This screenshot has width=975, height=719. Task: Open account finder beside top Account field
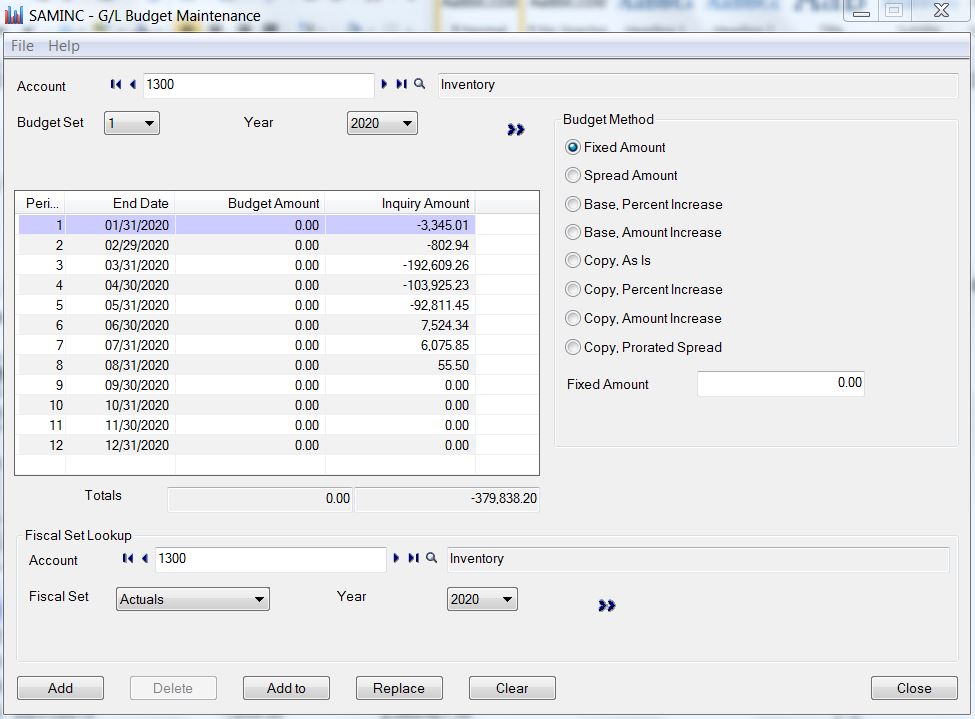pyautogui.click(x=420, y=84)
